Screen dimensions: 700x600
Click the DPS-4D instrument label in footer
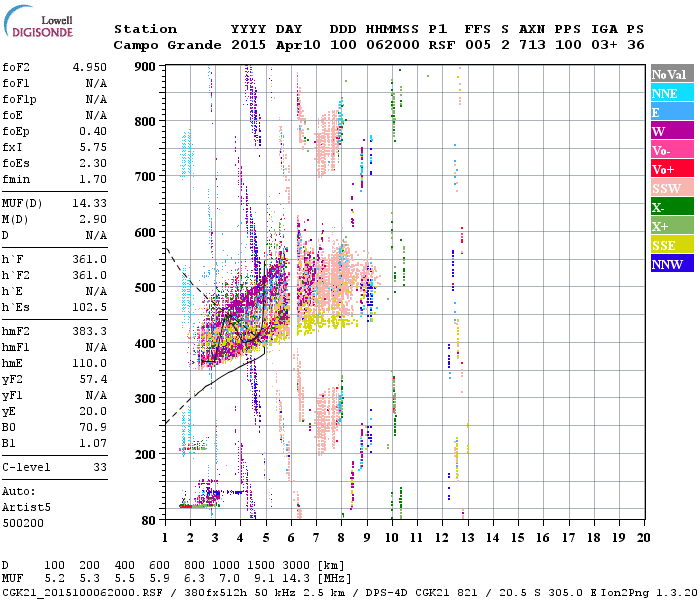tap(386, 592)
